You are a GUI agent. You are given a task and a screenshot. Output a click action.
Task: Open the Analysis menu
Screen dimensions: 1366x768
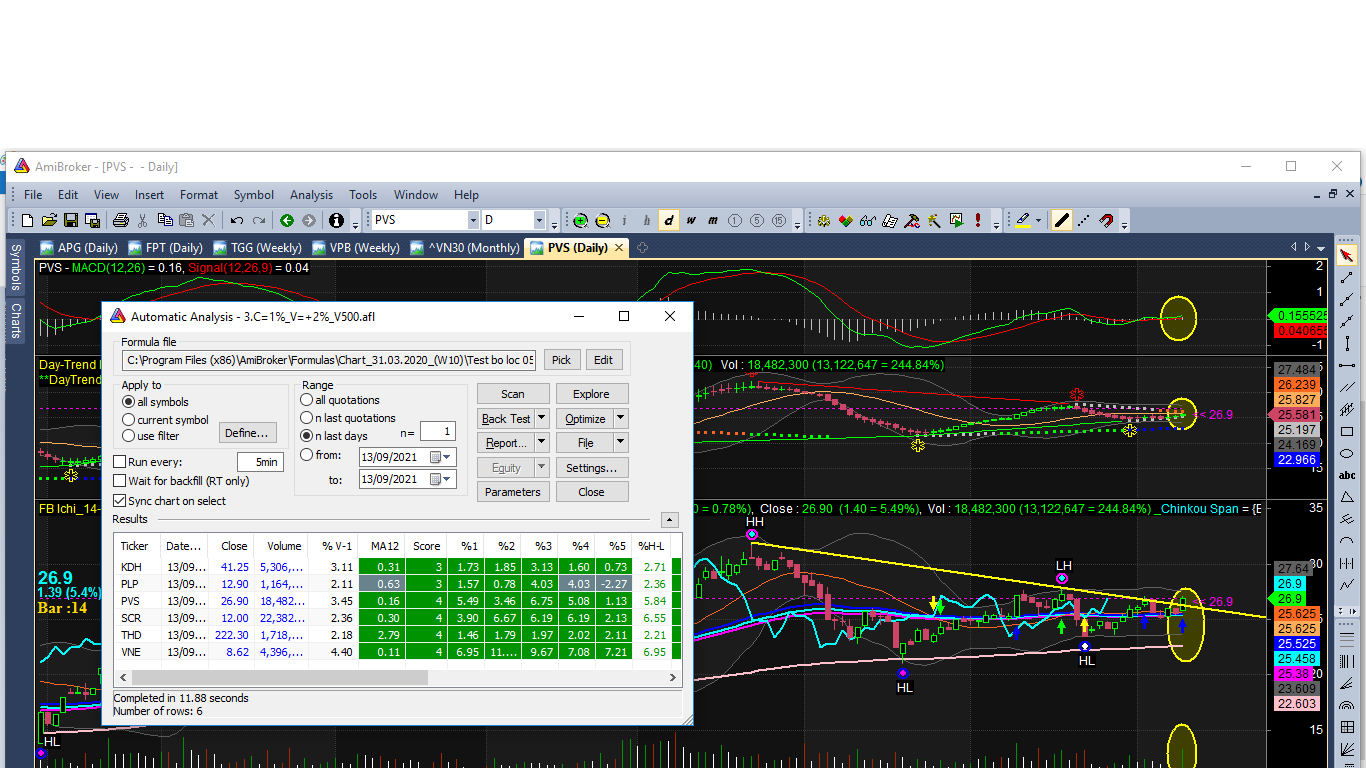[x=311, y=195]
